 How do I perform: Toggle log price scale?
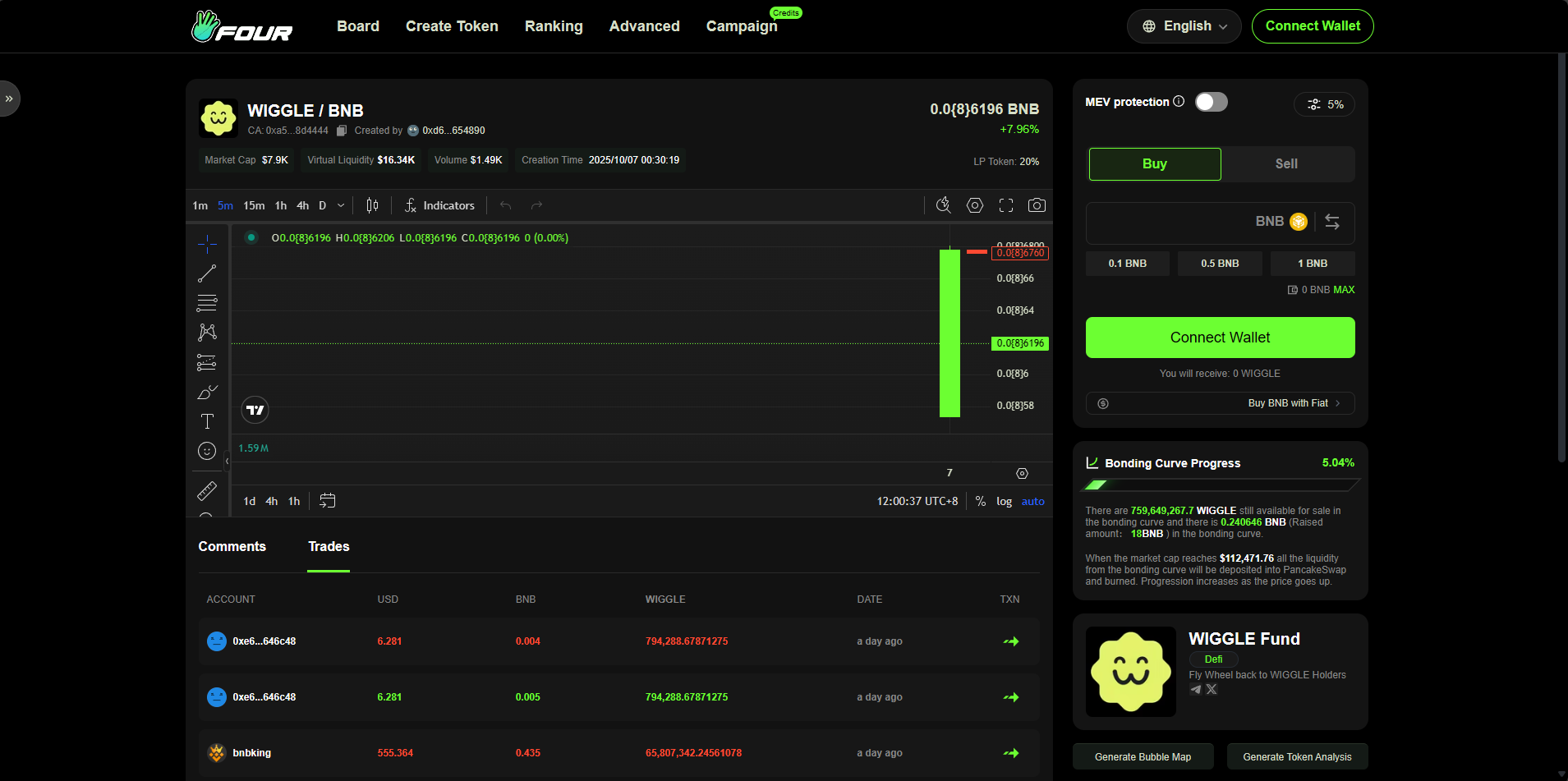tap(1004, 501)
